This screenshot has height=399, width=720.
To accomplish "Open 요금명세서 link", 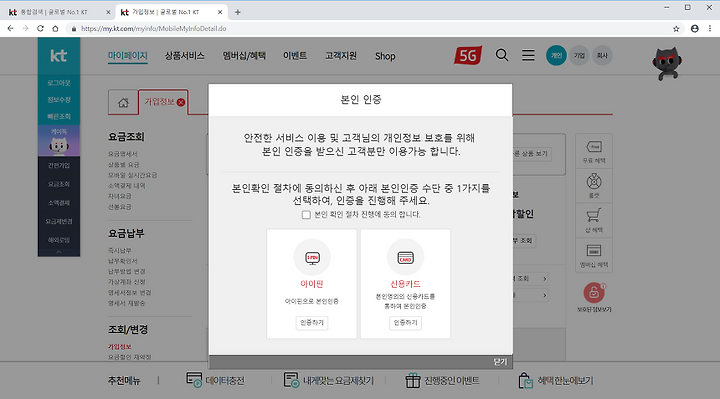I will 123,154.
